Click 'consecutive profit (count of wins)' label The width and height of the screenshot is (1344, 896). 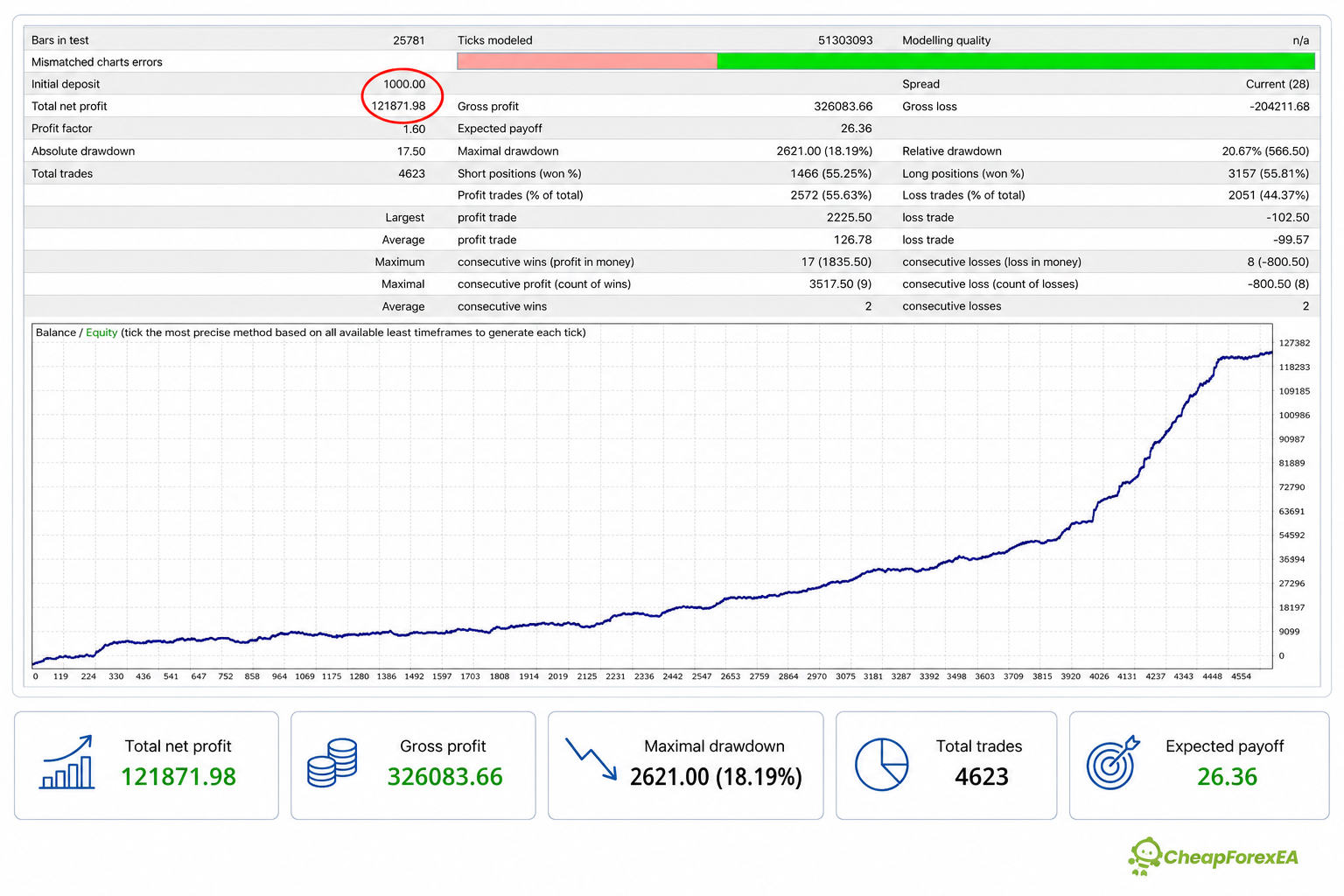tap(544, 283)
